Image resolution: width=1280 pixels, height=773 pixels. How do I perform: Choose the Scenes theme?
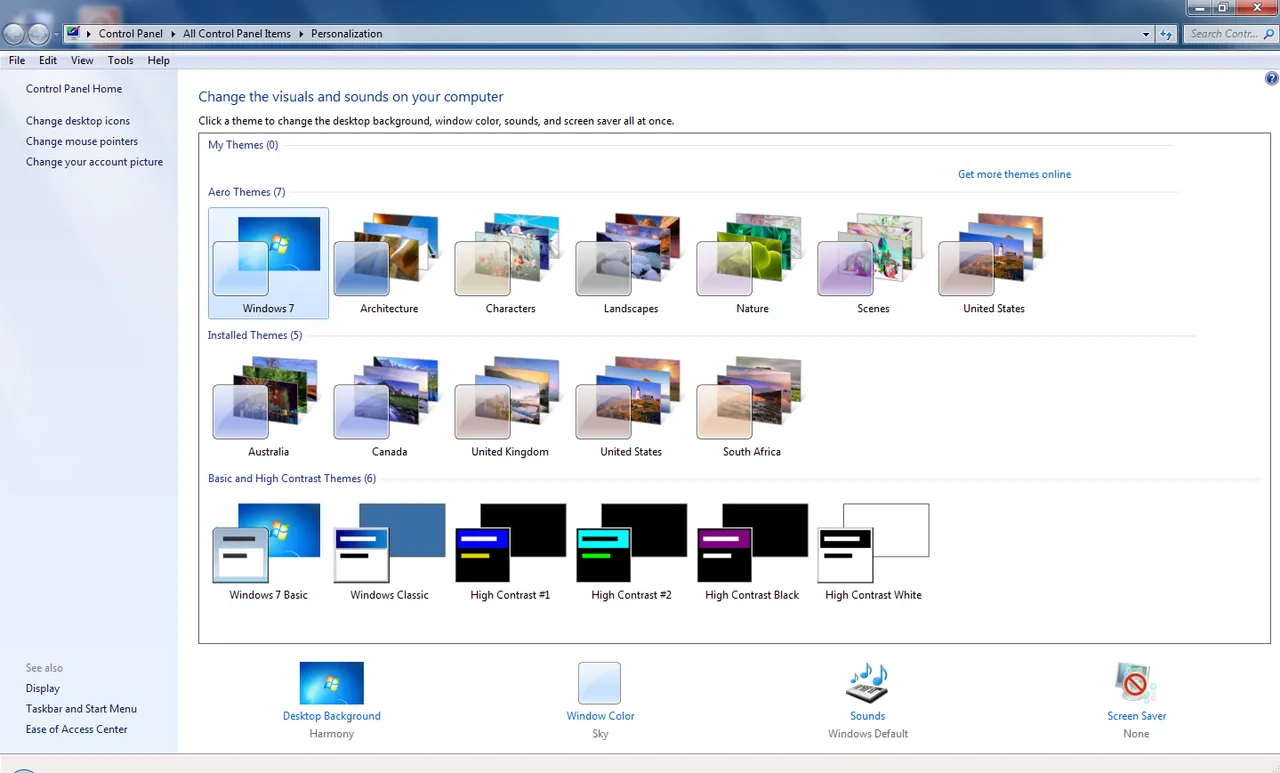coord(873,263)
